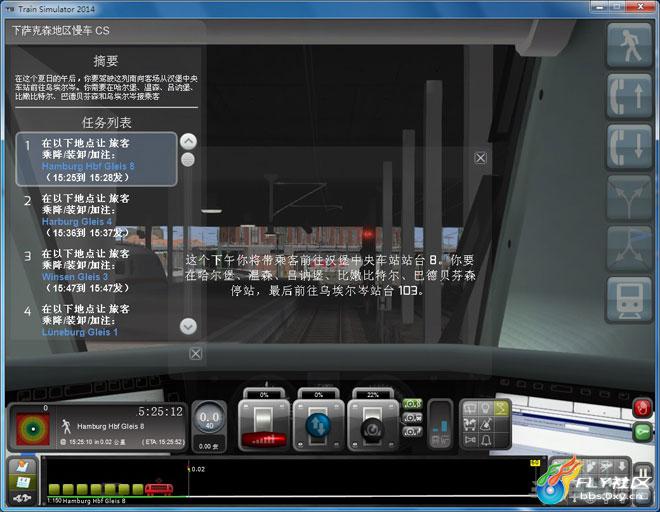Open the 2D map icon at bottom left

click(23, 466)
